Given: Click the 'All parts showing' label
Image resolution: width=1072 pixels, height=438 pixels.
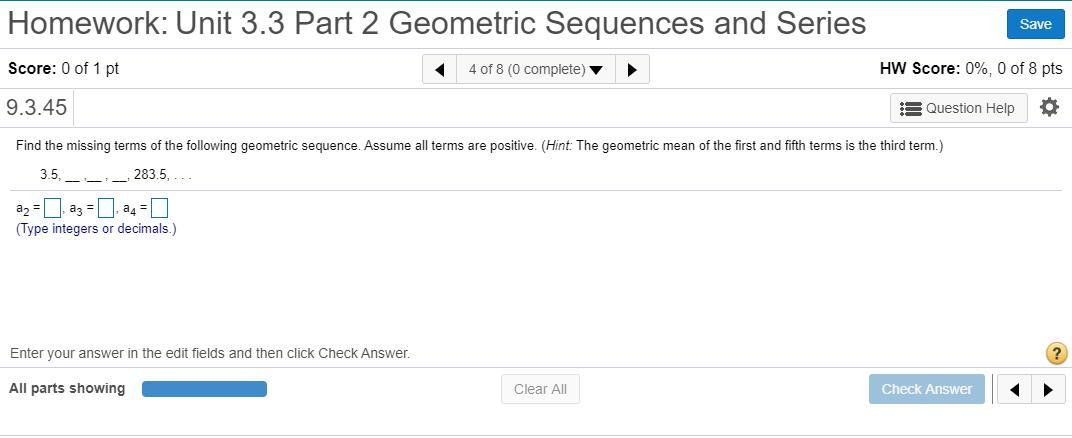Looking at the screenshot, I should coord(67,388).
